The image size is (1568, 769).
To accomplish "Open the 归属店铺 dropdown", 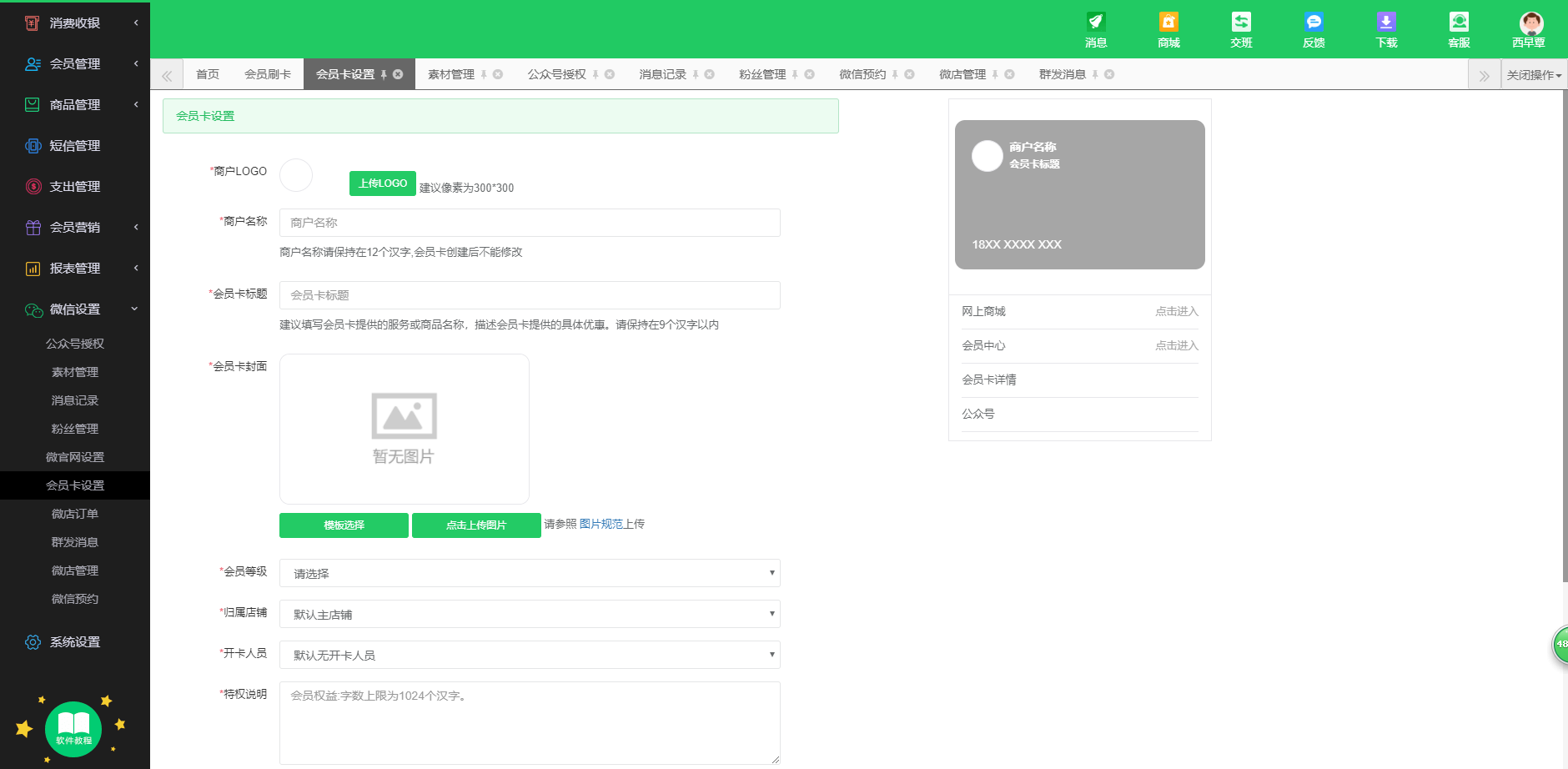I will coord(530,614).
